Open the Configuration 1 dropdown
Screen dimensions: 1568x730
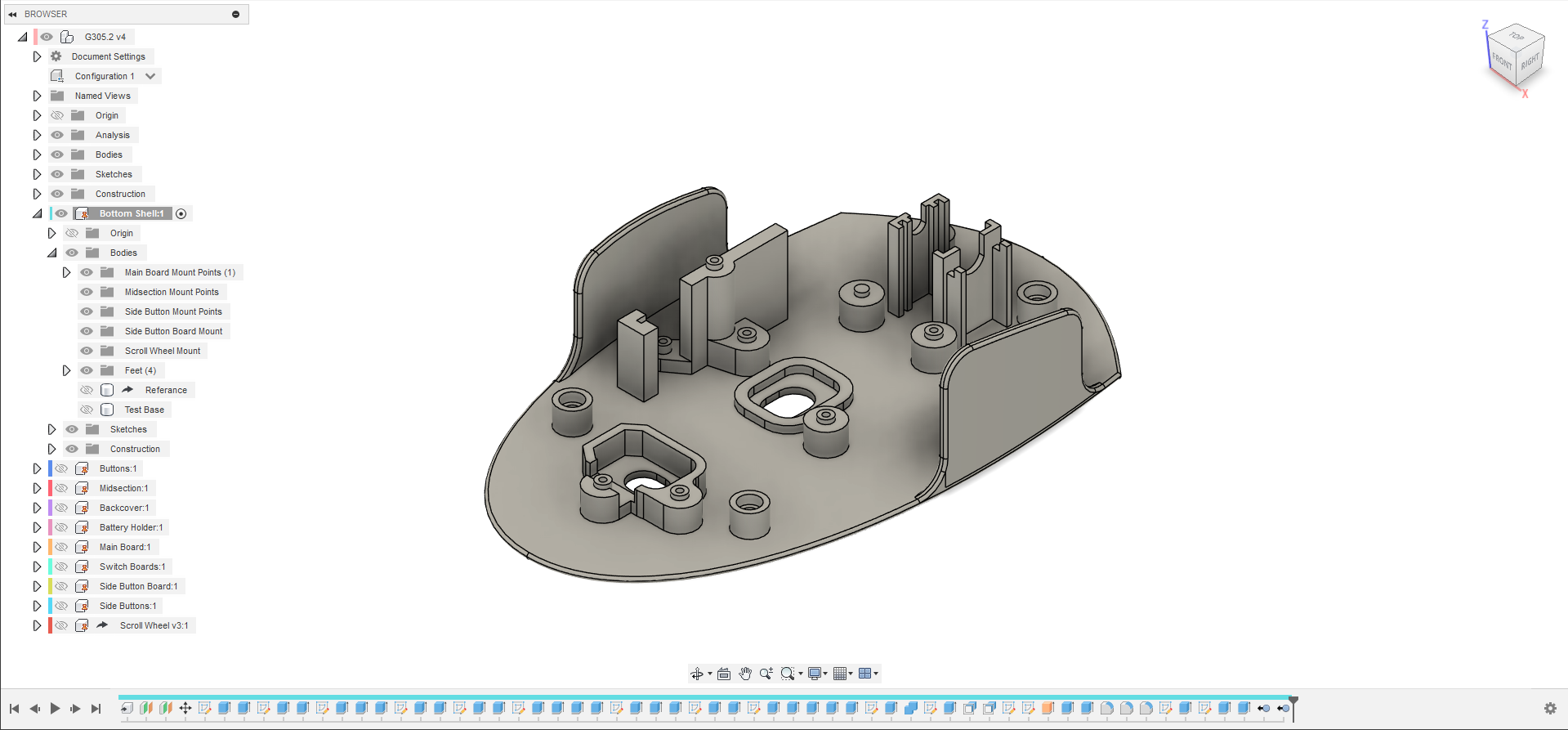150,76
